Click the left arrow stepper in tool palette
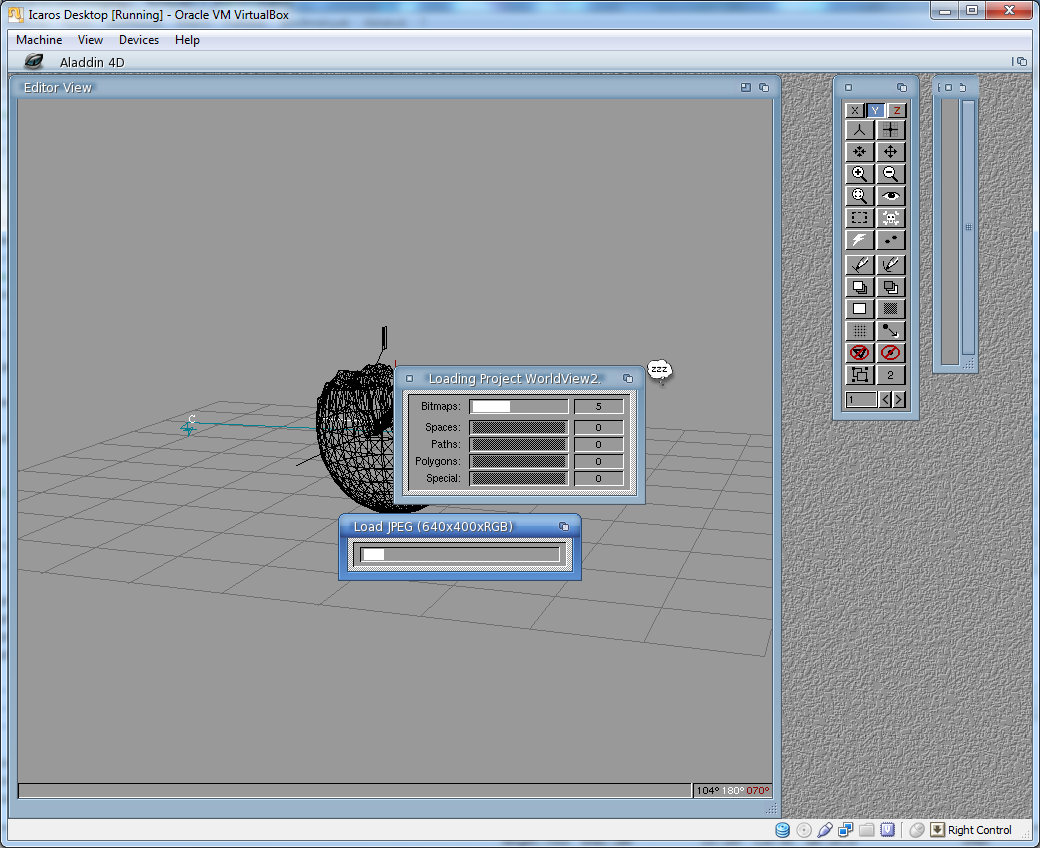 pos(884,400)
